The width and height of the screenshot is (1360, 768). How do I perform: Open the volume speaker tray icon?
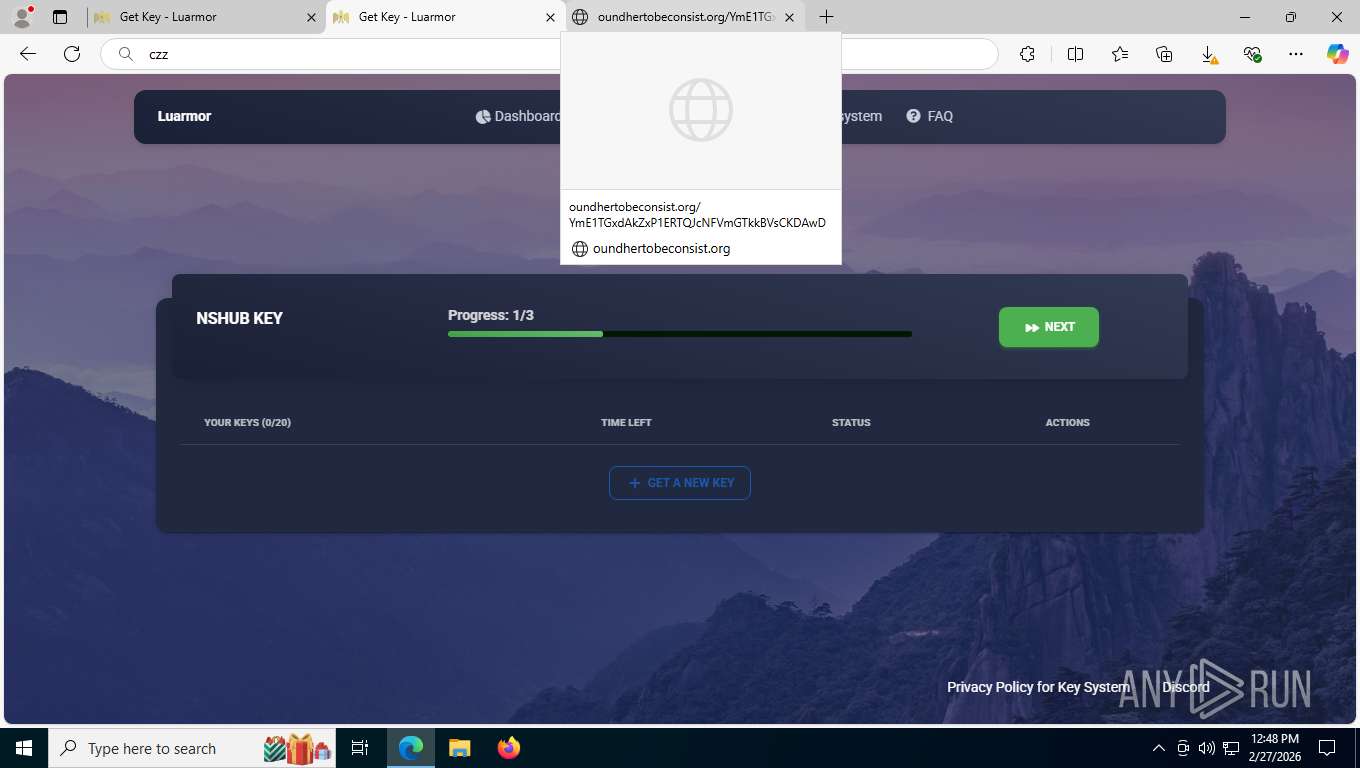pyautogui.click(x=1207, y=748)
